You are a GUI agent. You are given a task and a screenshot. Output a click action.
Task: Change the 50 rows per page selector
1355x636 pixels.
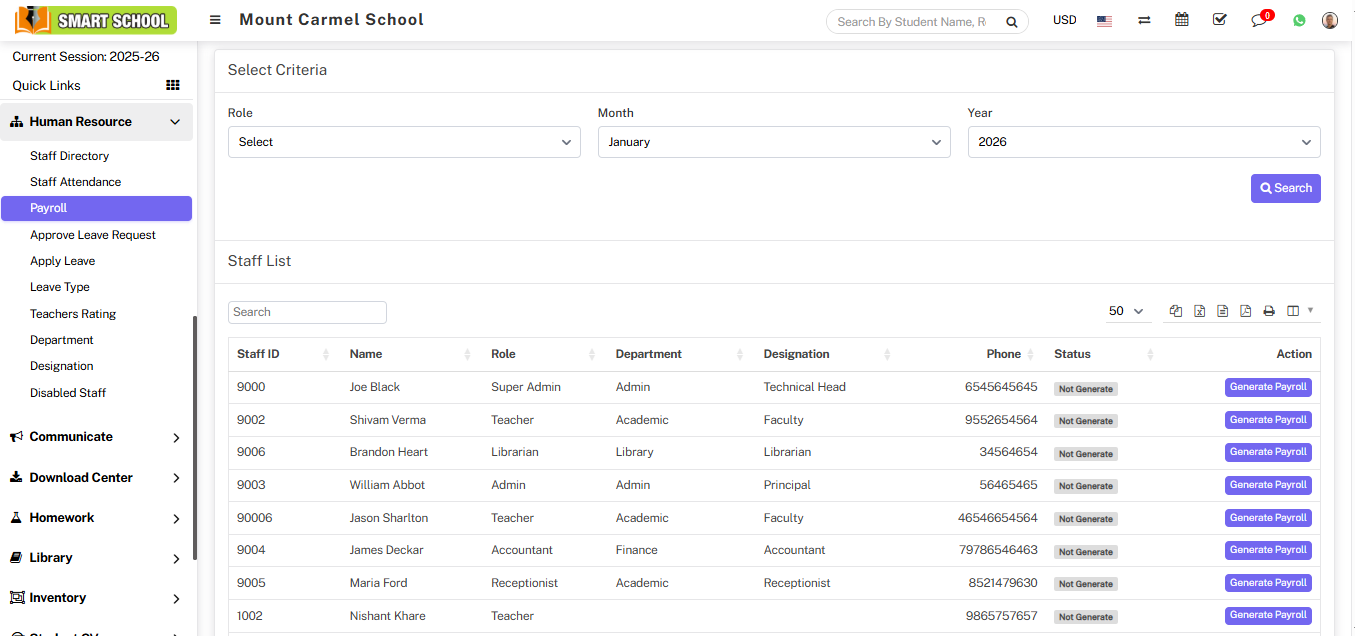(1126, 311)
